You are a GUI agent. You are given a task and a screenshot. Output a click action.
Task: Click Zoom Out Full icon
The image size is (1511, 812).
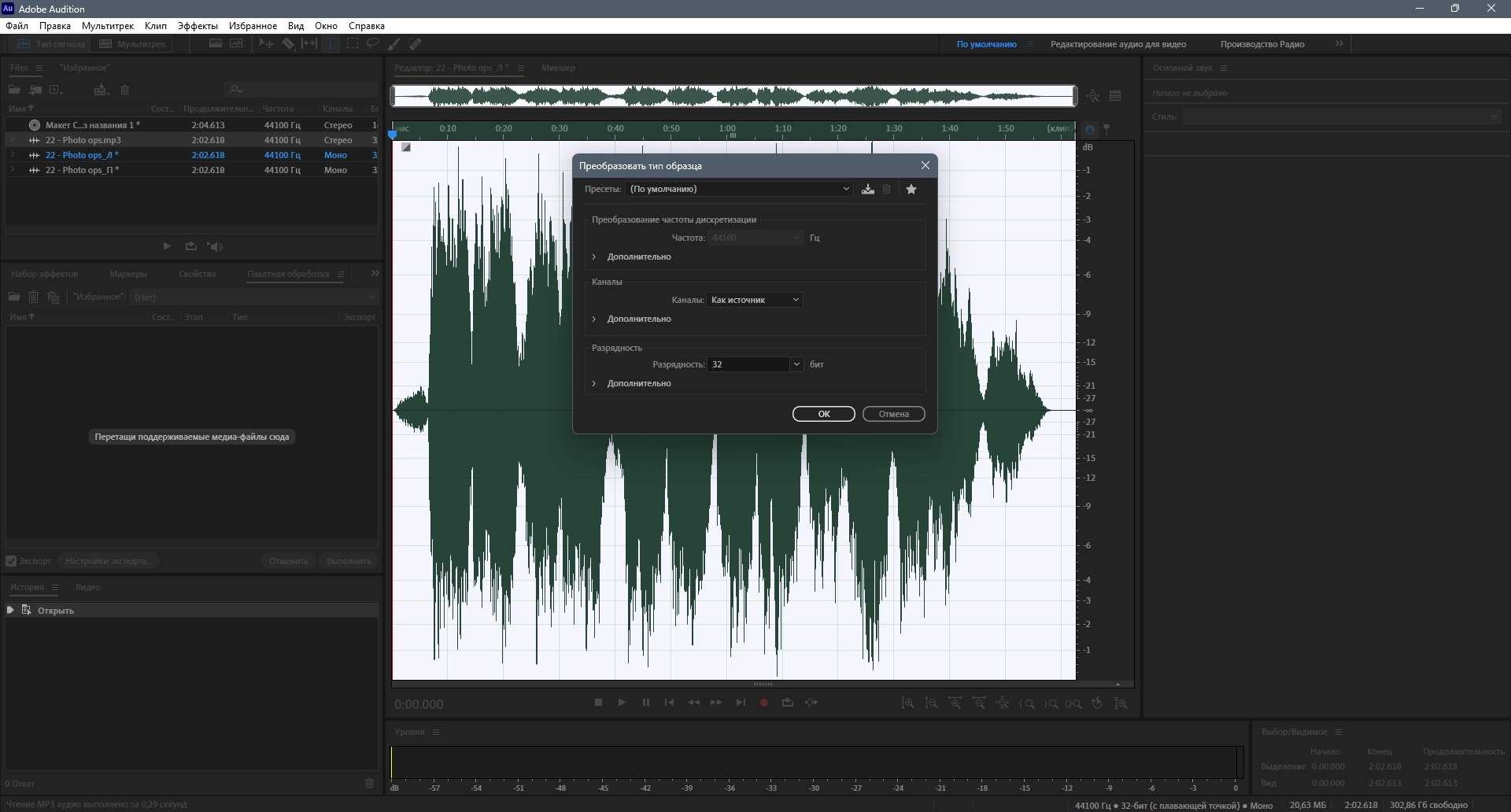pyautogui.click(x=1003, y=703)
